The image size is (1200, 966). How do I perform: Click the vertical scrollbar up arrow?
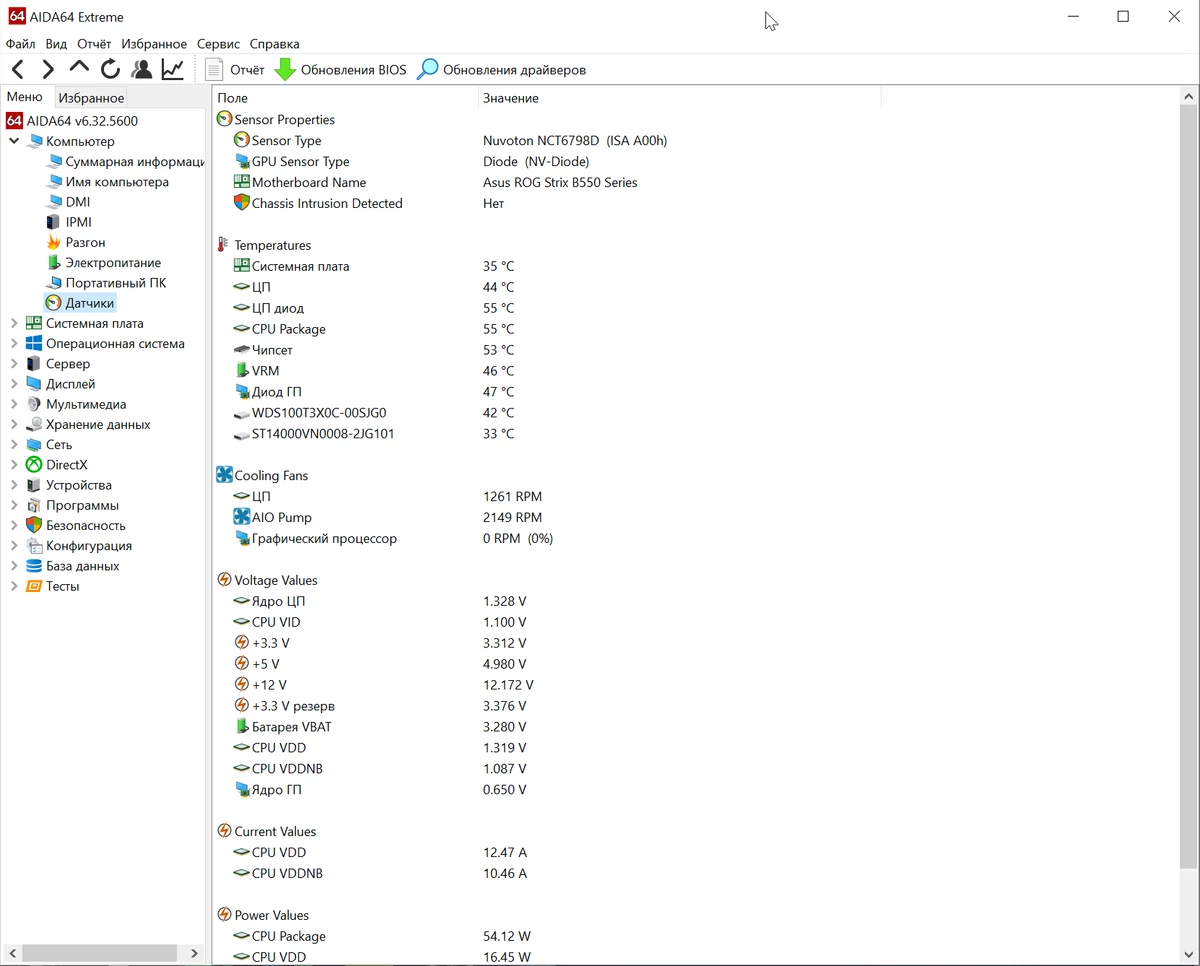coord(1189,97)
